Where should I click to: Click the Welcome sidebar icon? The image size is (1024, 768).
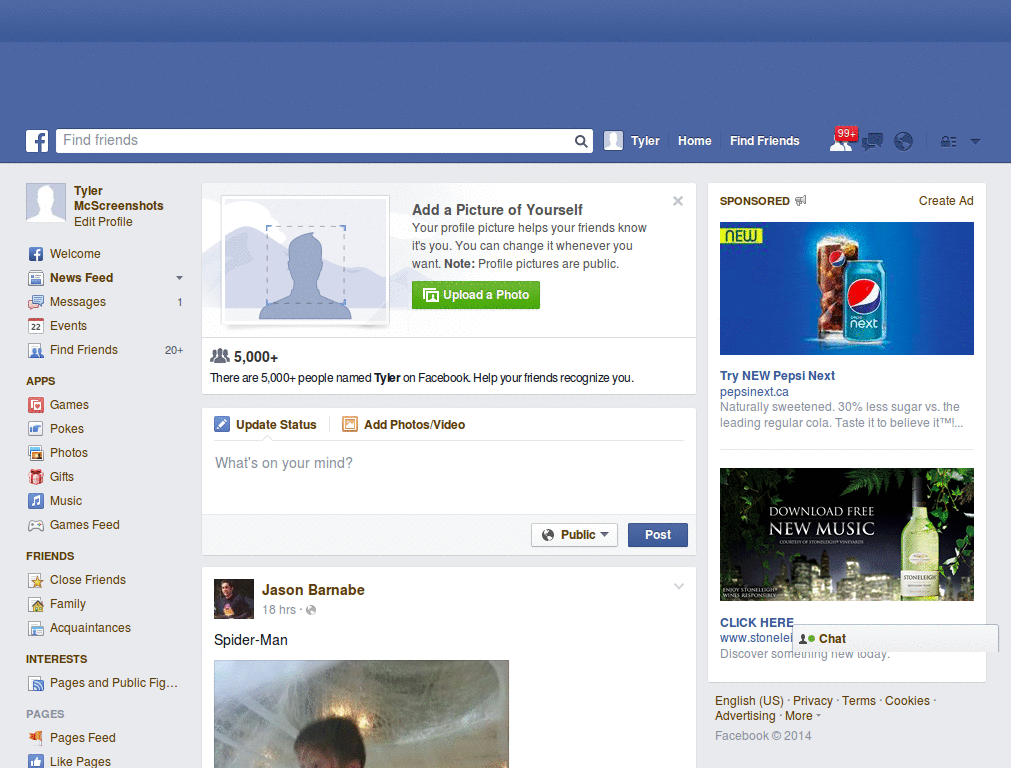36,254
